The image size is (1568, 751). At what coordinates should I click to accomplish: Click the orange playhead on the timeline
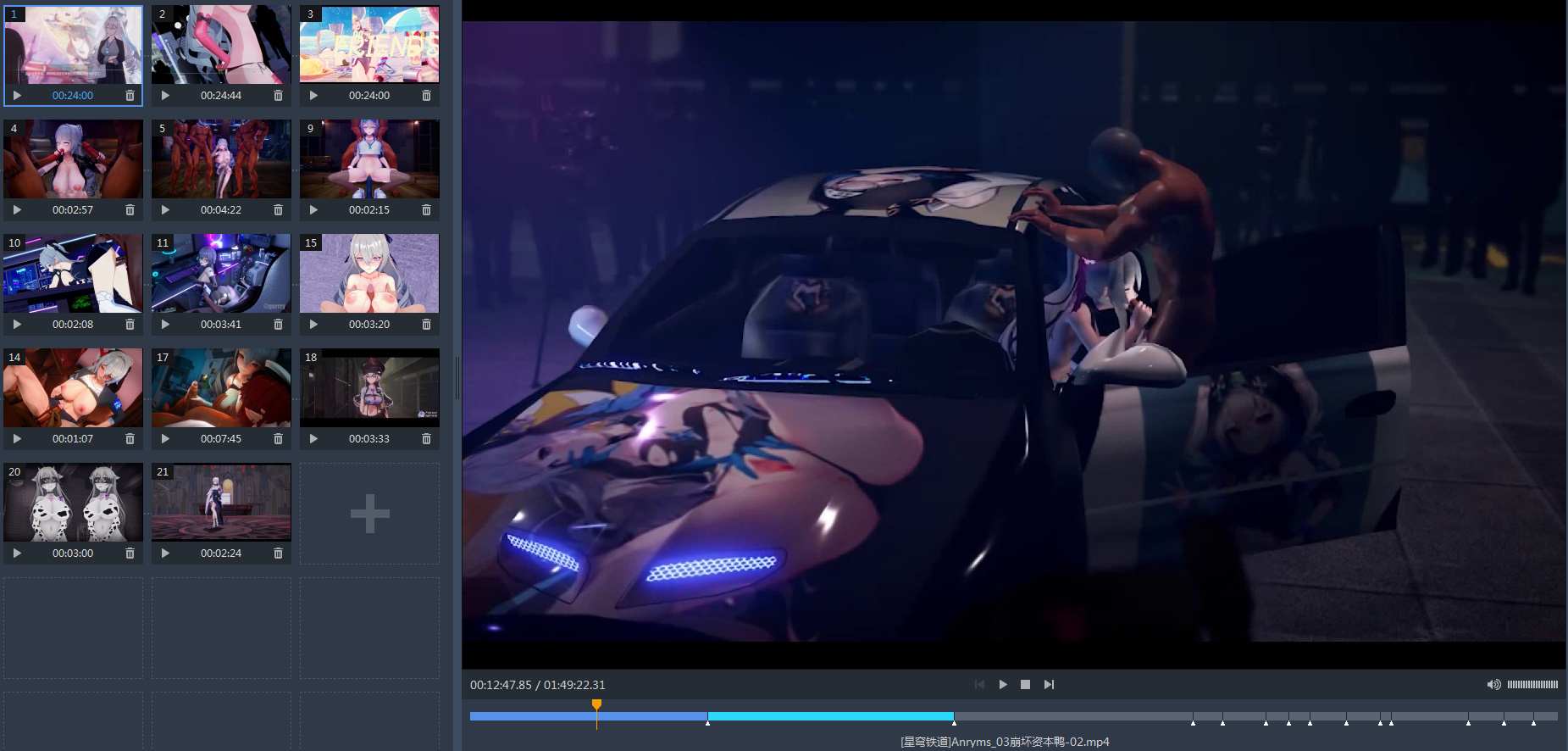(x=596, y=705)
